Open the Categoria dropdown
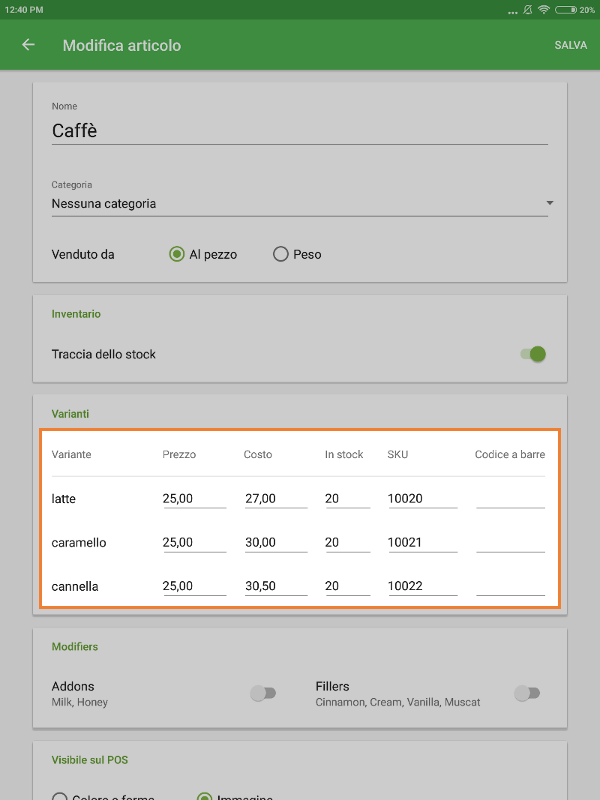The width and height of the screenshot is (600, 800). pyautogui.click(x=300, y=204)
